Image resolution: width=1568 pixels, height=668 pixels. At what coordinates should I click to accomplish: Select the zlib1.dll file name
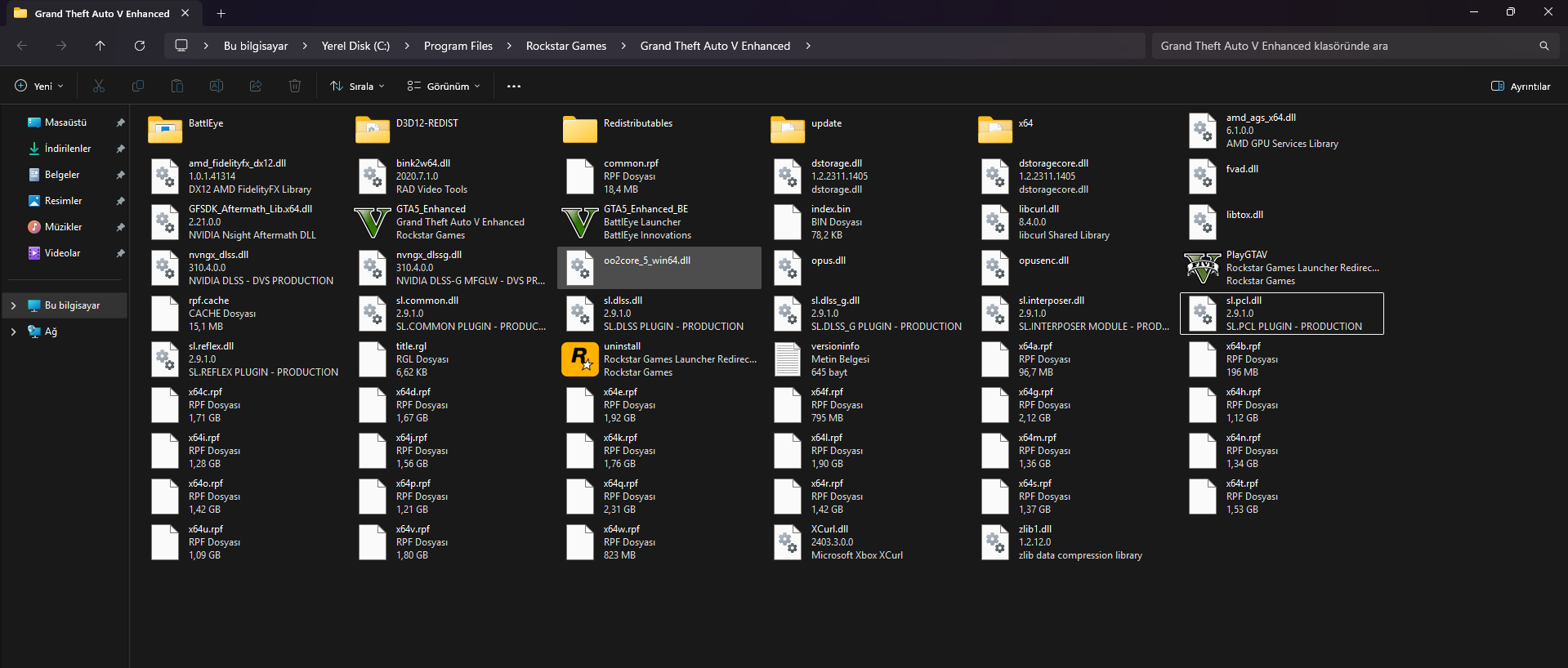point(1035,529)
